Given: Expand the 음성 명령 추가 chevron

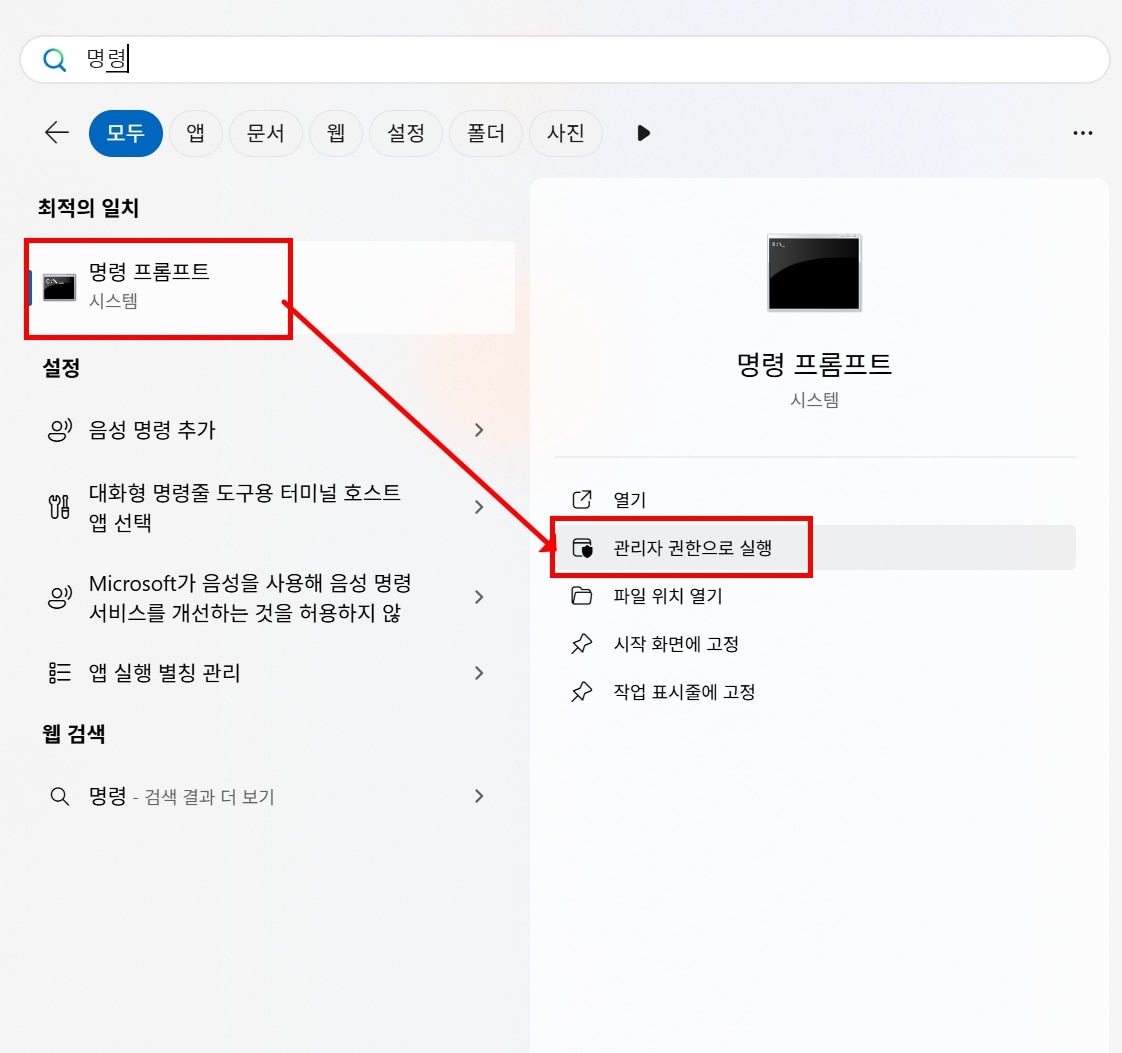Looking at the screenshot, I should click(x=479, y=430).
